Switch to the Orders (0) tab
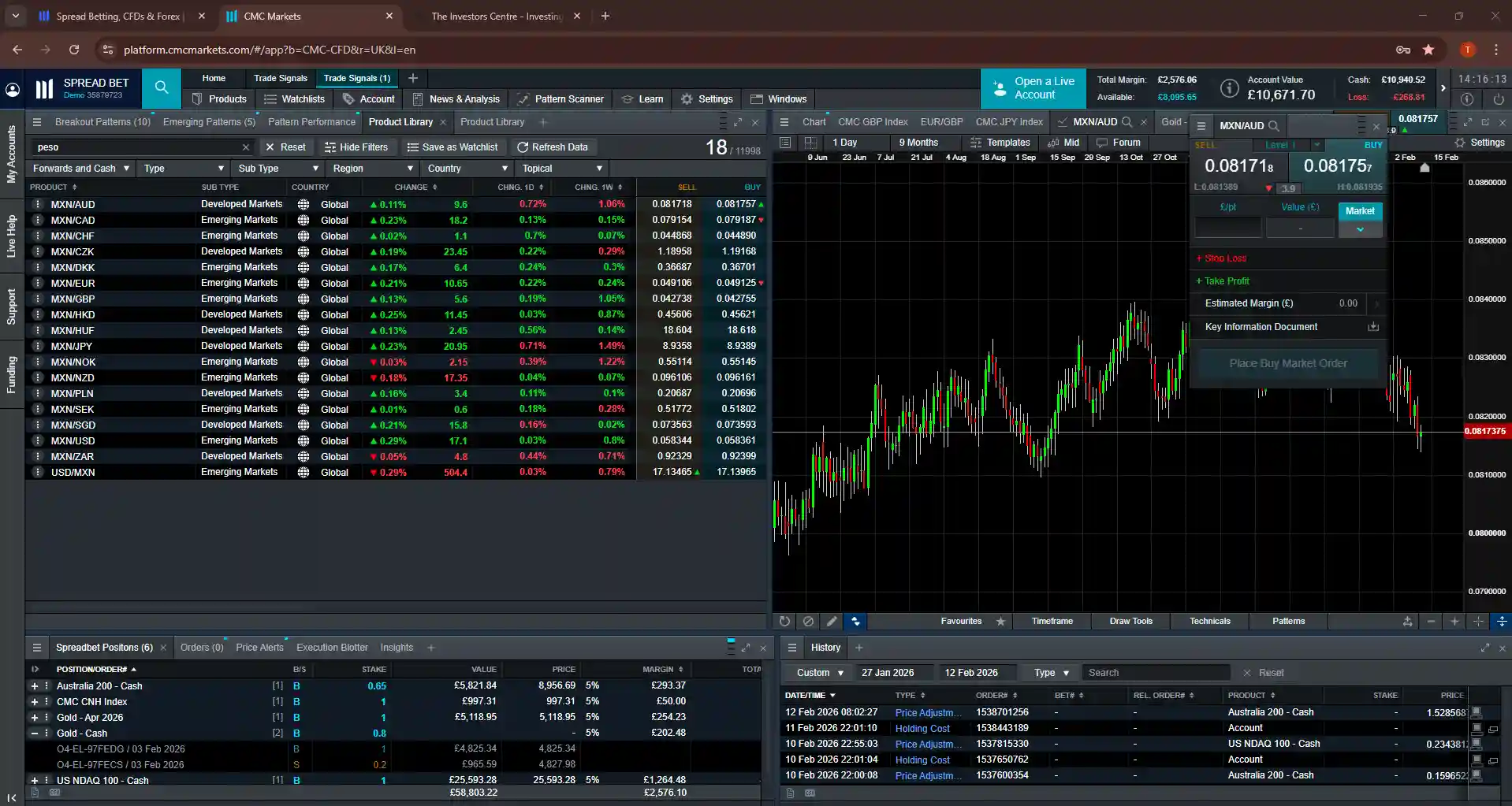 coord(202,647)
